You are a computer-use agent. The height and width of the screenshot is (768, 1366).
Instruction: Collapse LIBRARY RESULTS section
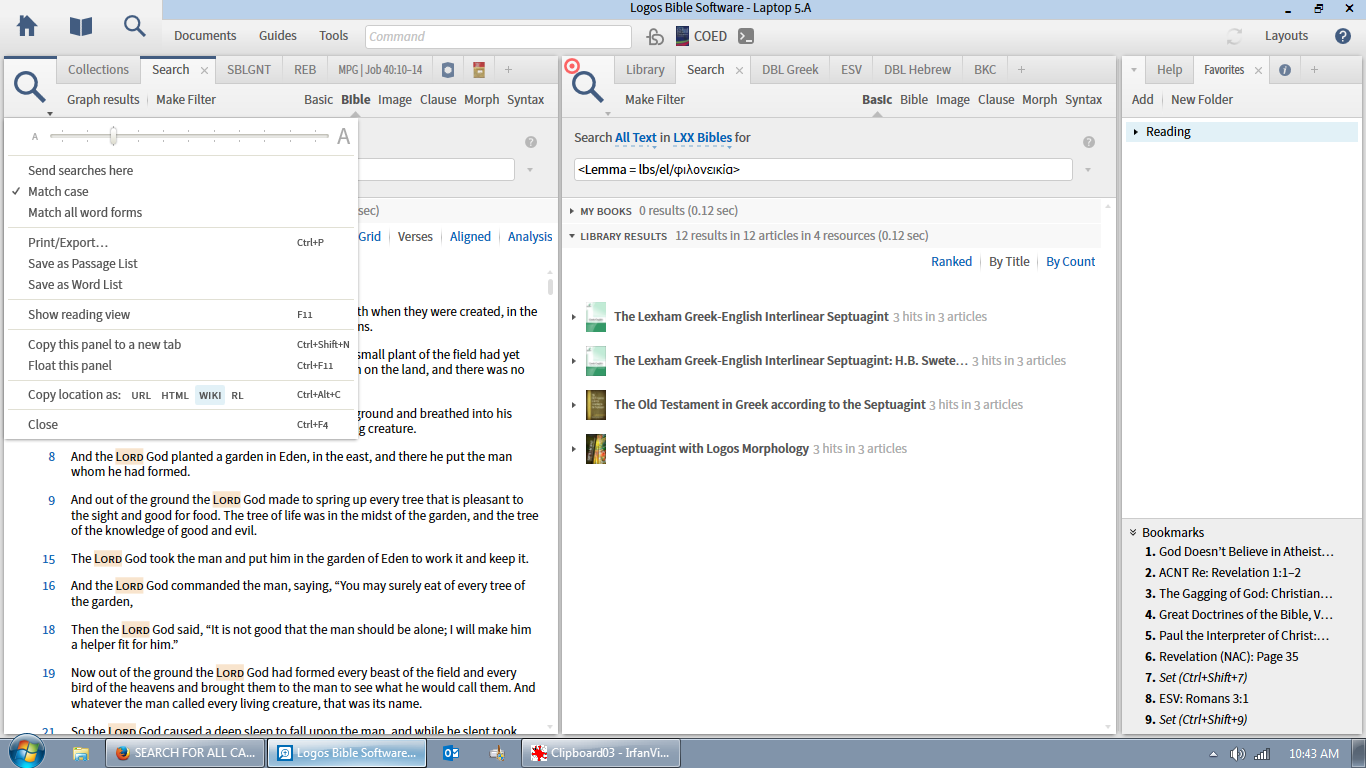click(572, 236)
